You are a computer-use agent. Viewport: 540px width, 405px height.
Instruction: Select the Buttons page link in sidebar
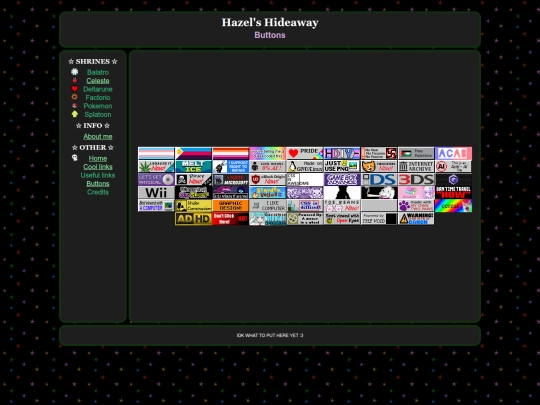pos(98,184)
